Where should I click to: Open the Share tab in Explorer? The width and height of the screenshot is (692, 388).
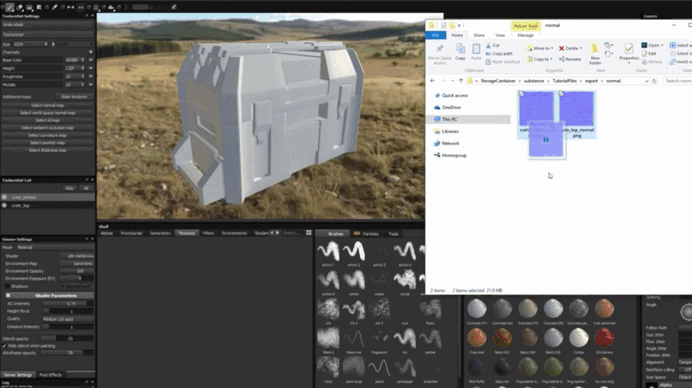click(x=479, y=35)
